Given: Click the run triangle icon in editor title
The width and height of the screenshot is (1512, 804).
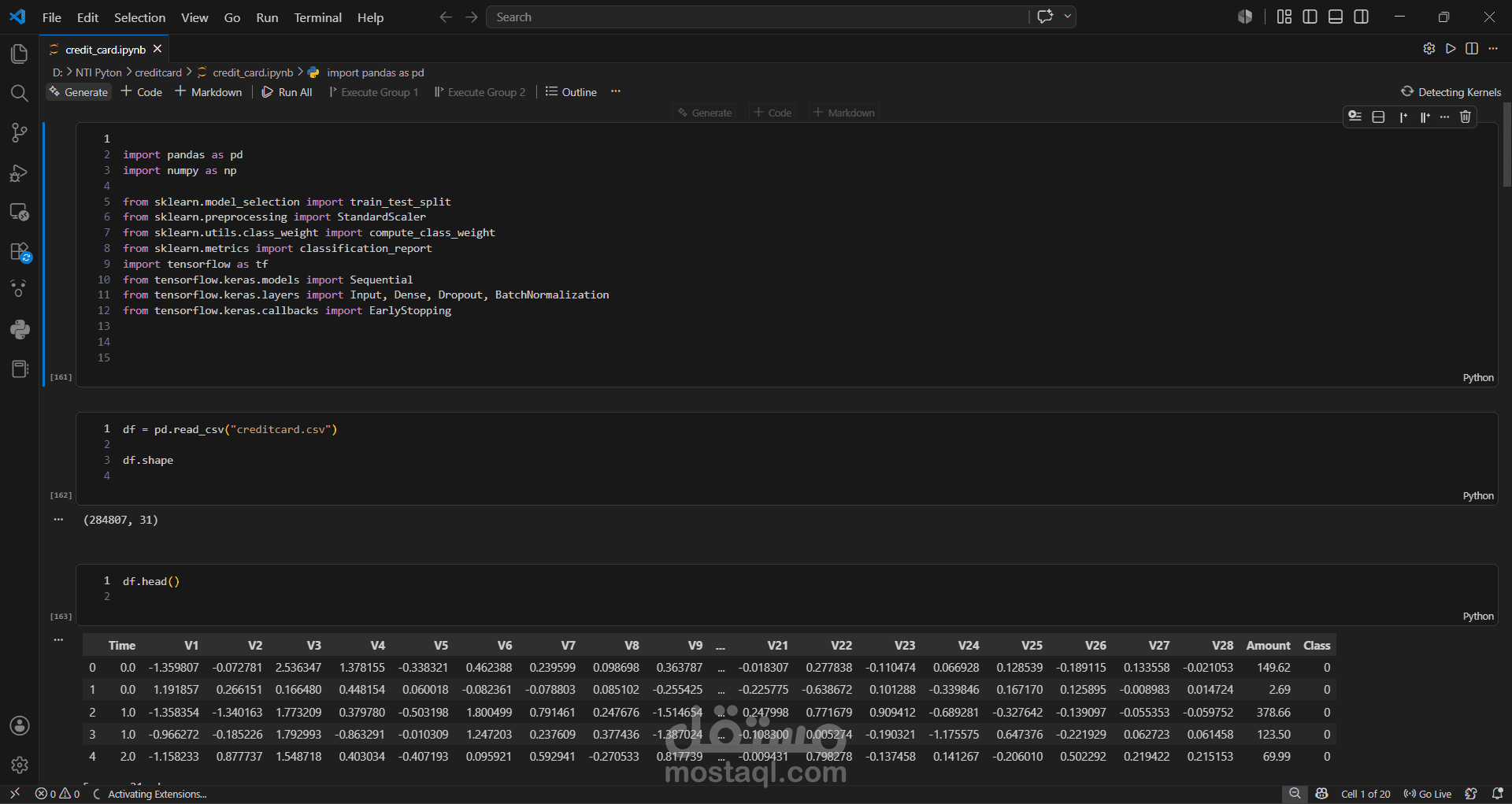Looking at the screenshot, I should click(x=1451, y=49).
